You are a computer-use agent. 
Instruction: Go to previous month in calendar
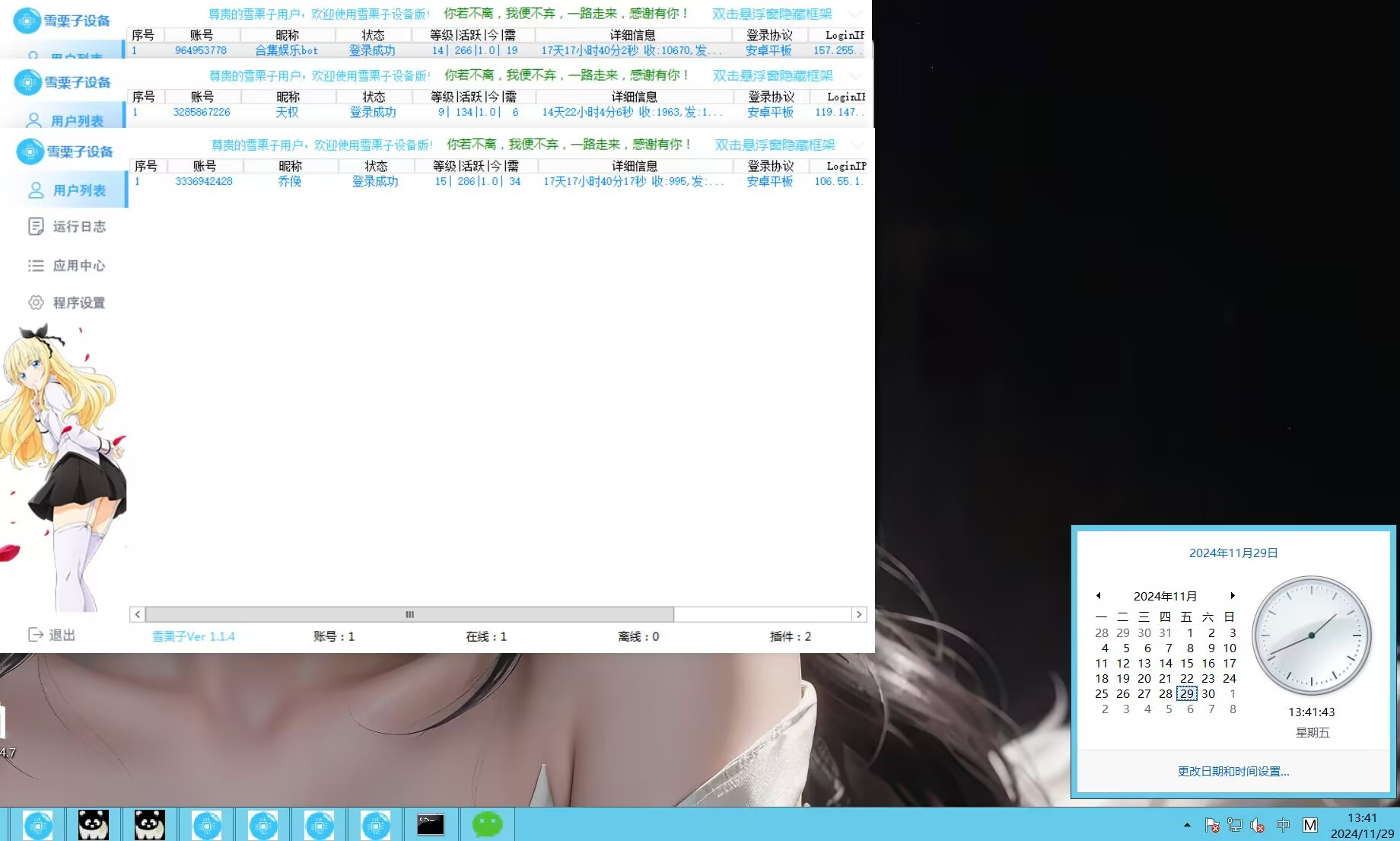(1099, 596)
